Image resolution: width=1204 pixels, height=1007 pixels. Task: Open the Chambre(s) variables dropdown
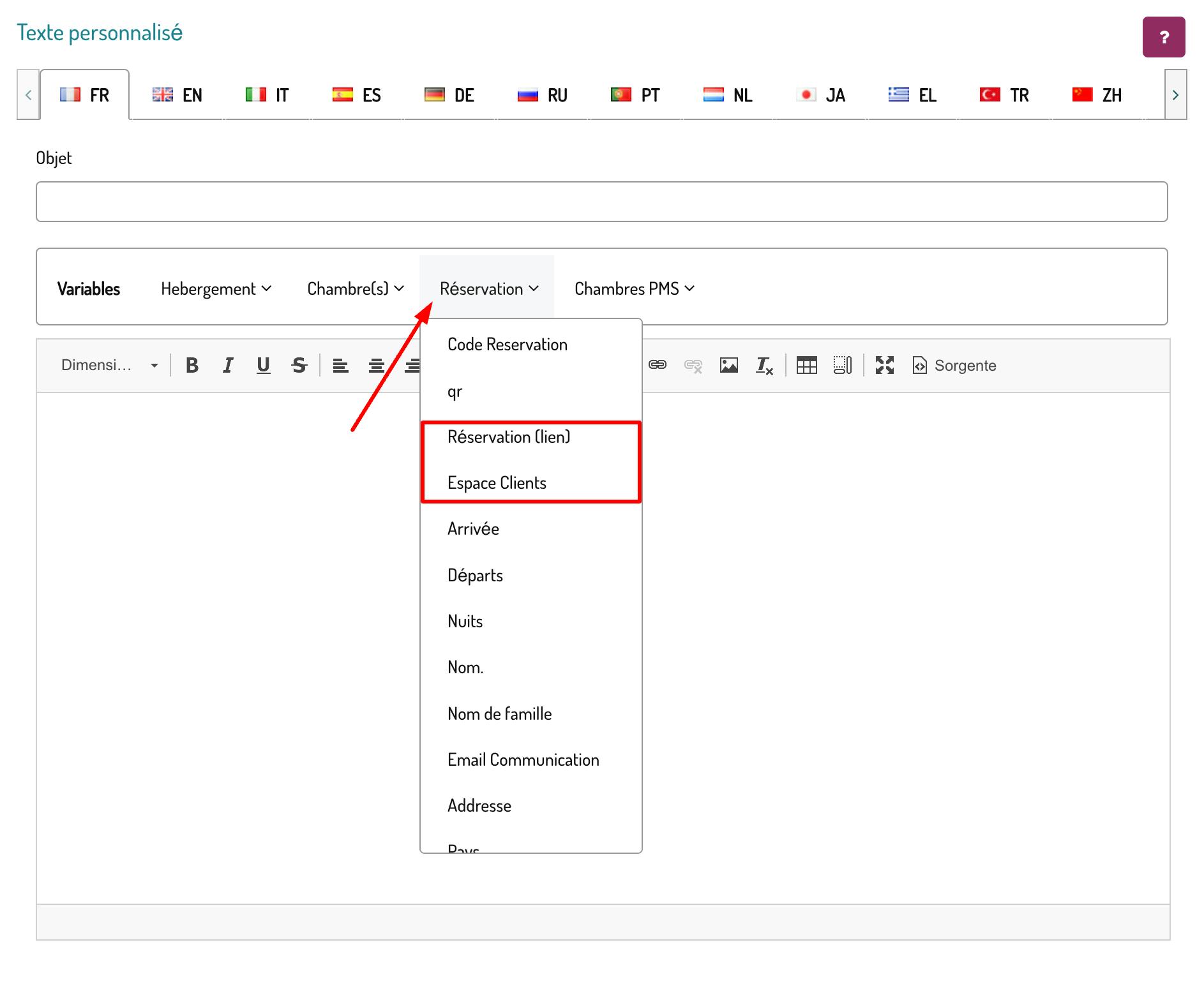[355, 289]
